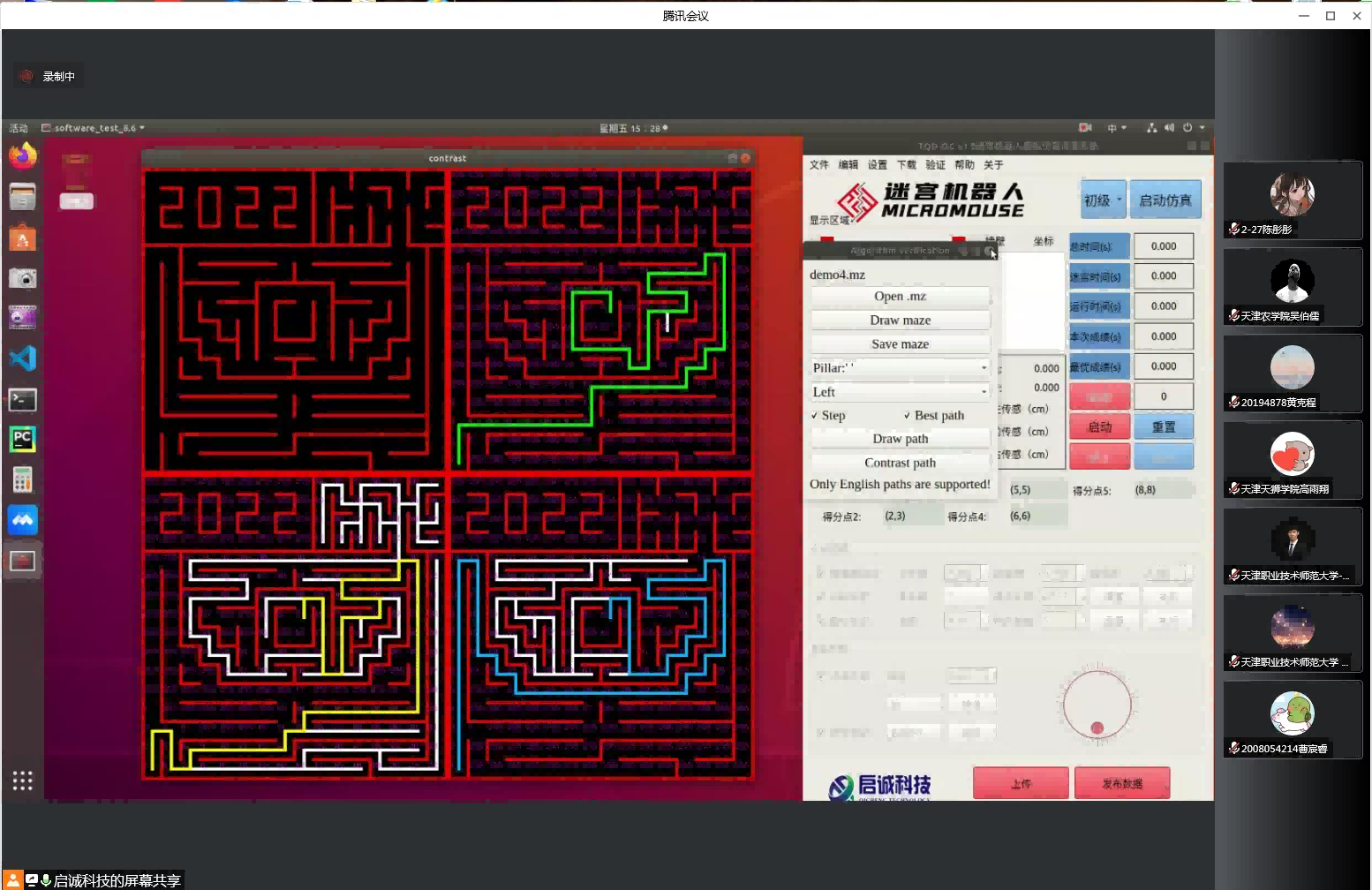Open the Terminal icon in dock
Viewport: 1372px width, 890px height.
[x=23, y=400]
